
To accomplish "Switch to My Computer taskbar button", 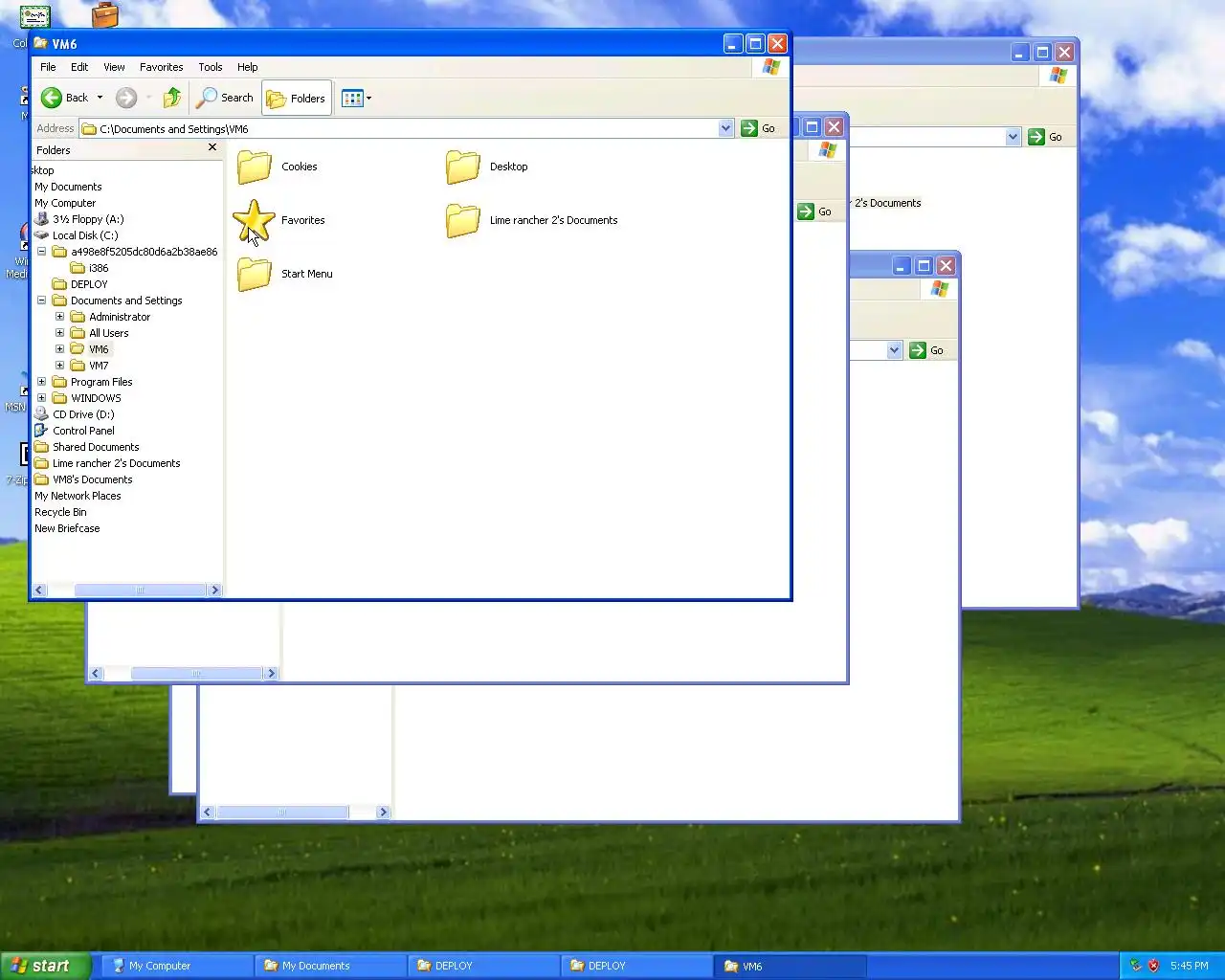I will tap(176, 966).
